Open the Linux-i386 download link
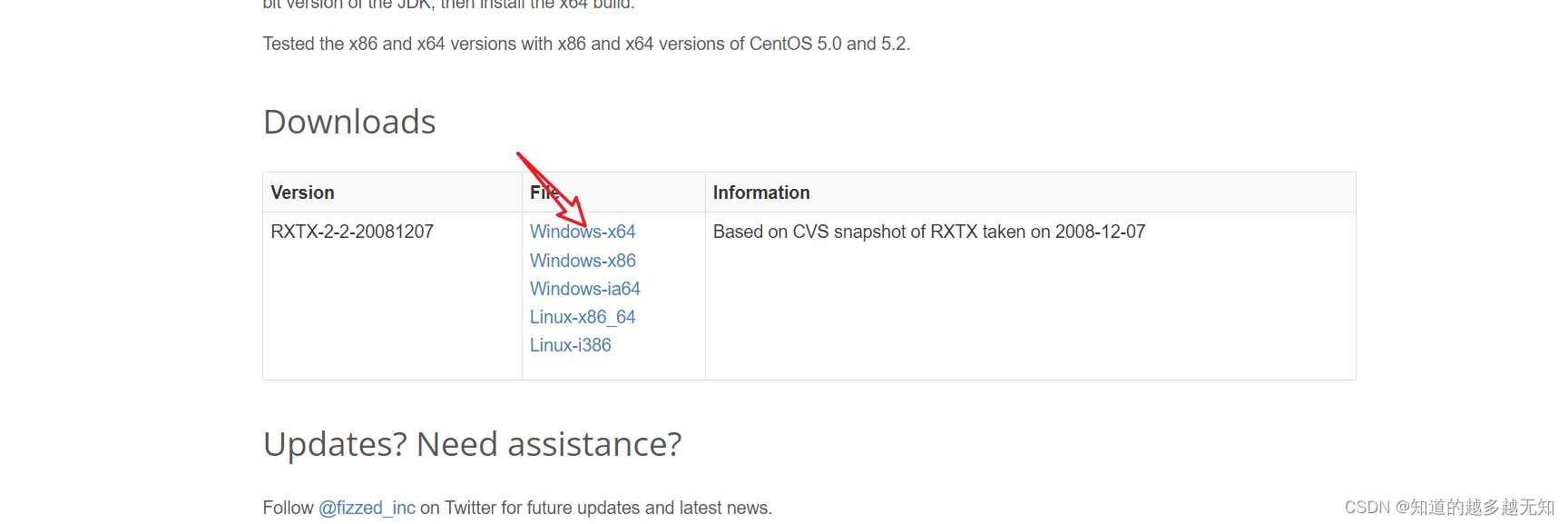The image size is (1568, 524). pyautogui.click(x=571, y=345)
